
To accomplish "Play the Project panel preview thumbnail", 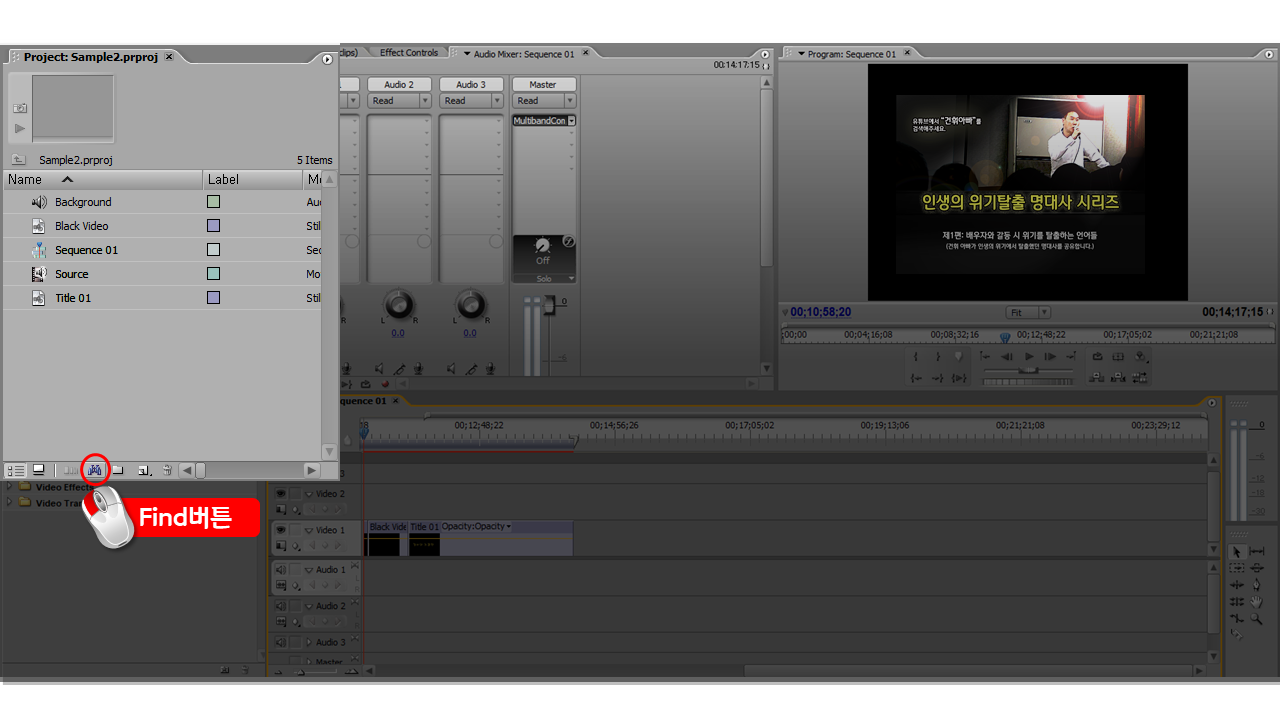I will (20, 128).
